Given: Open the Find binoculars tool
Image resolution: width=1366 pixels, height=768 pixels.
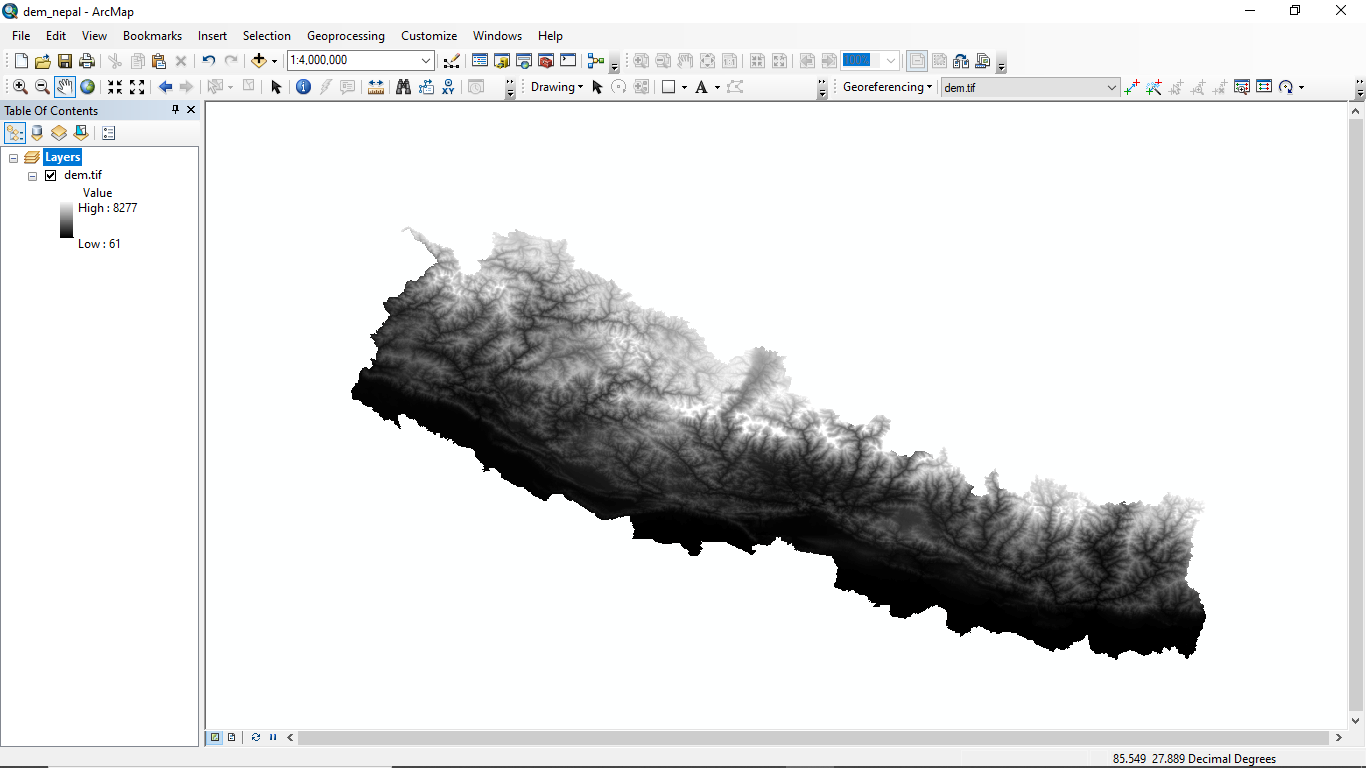Looking at the screenshot, I should tap(403, 87).
